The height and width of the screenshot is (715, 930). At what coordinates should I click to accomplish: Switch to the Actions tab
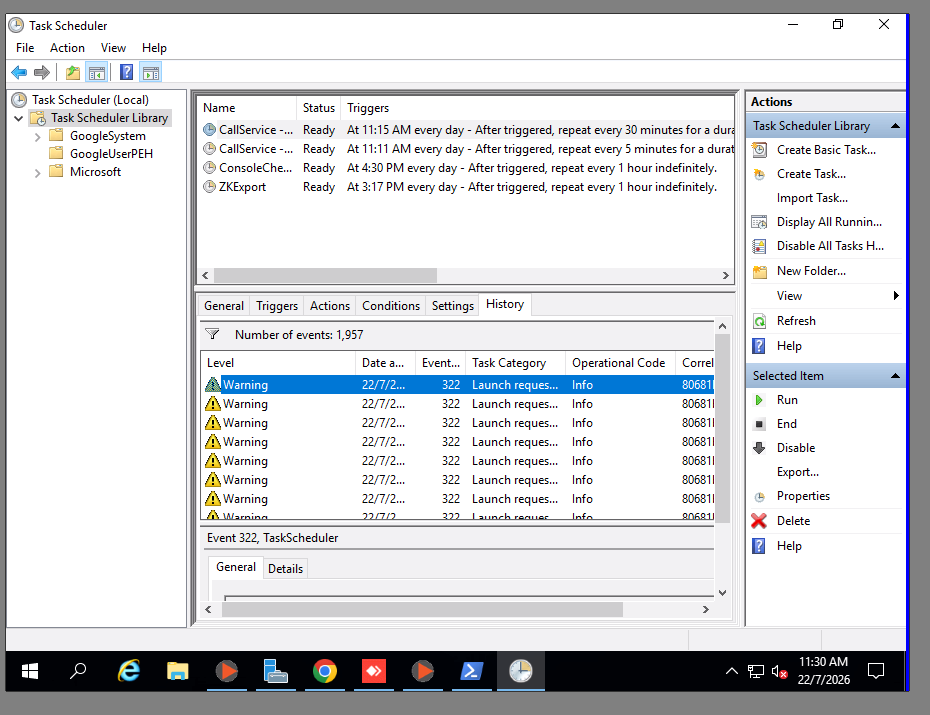(x=330, y=306)
